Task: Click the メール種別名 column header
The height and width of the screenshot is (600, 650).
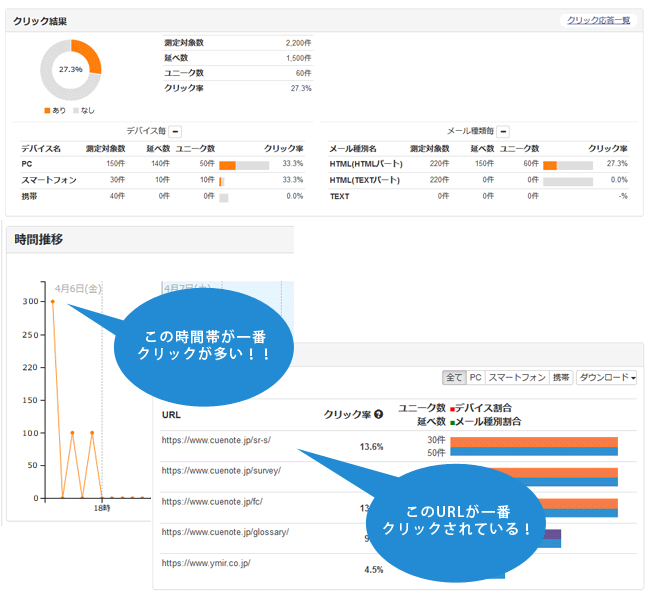Action: 353,148
